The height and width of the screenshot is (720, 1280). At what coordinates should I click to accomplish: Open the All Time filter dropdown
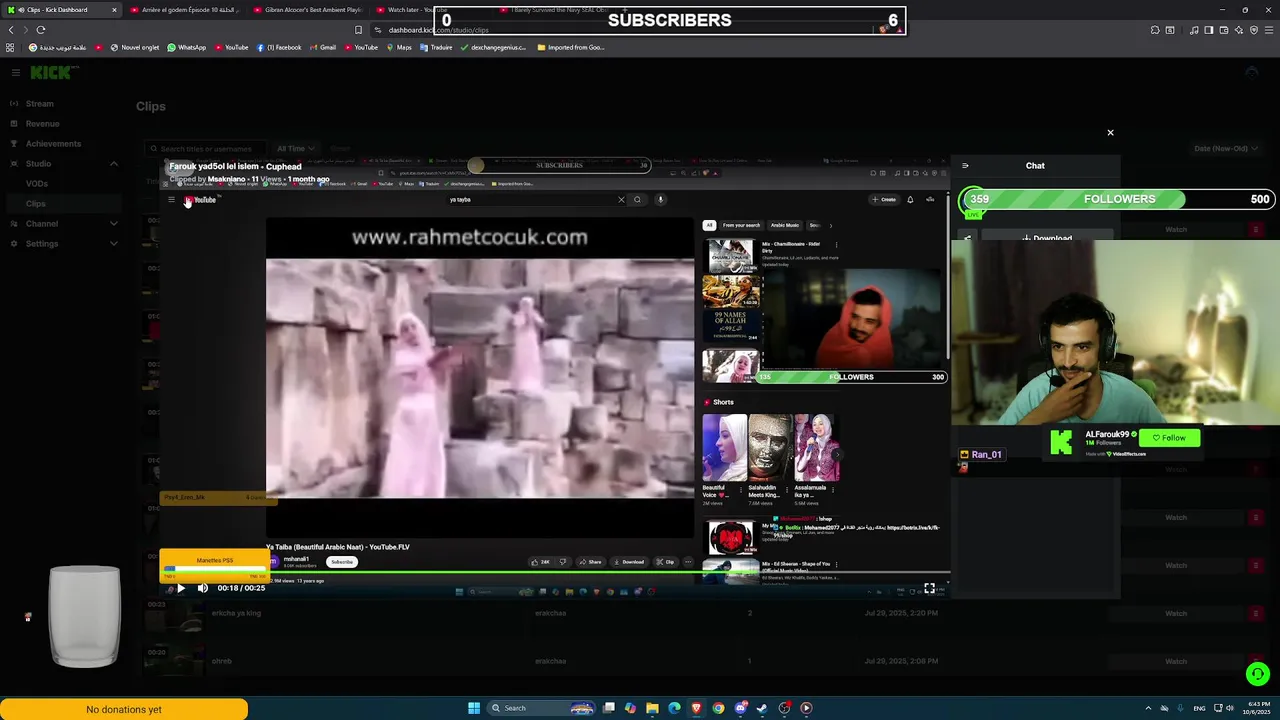295,149
